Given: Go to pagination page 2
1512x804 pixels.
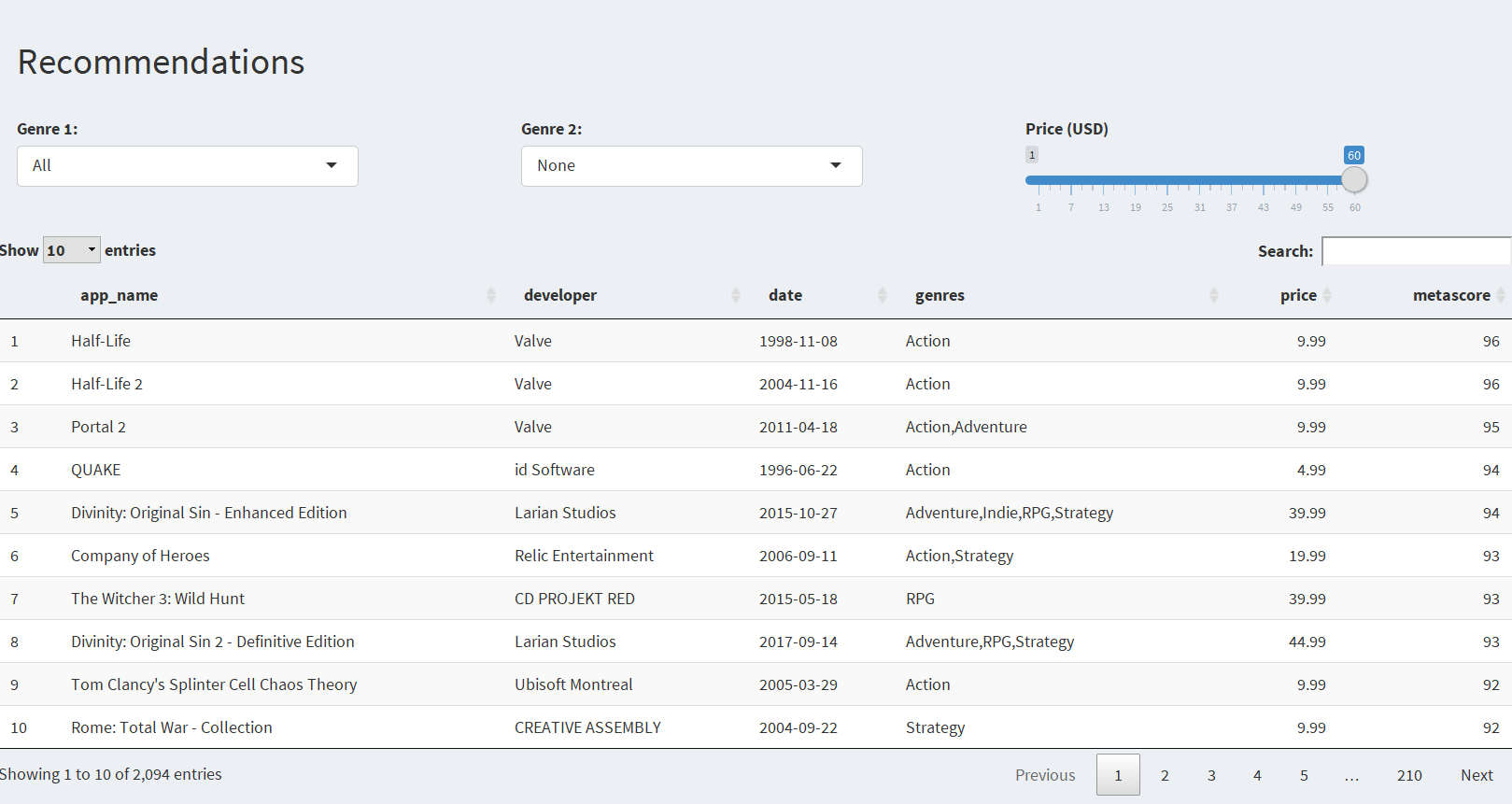Looking at the screenshot, I should point(1165,775).
